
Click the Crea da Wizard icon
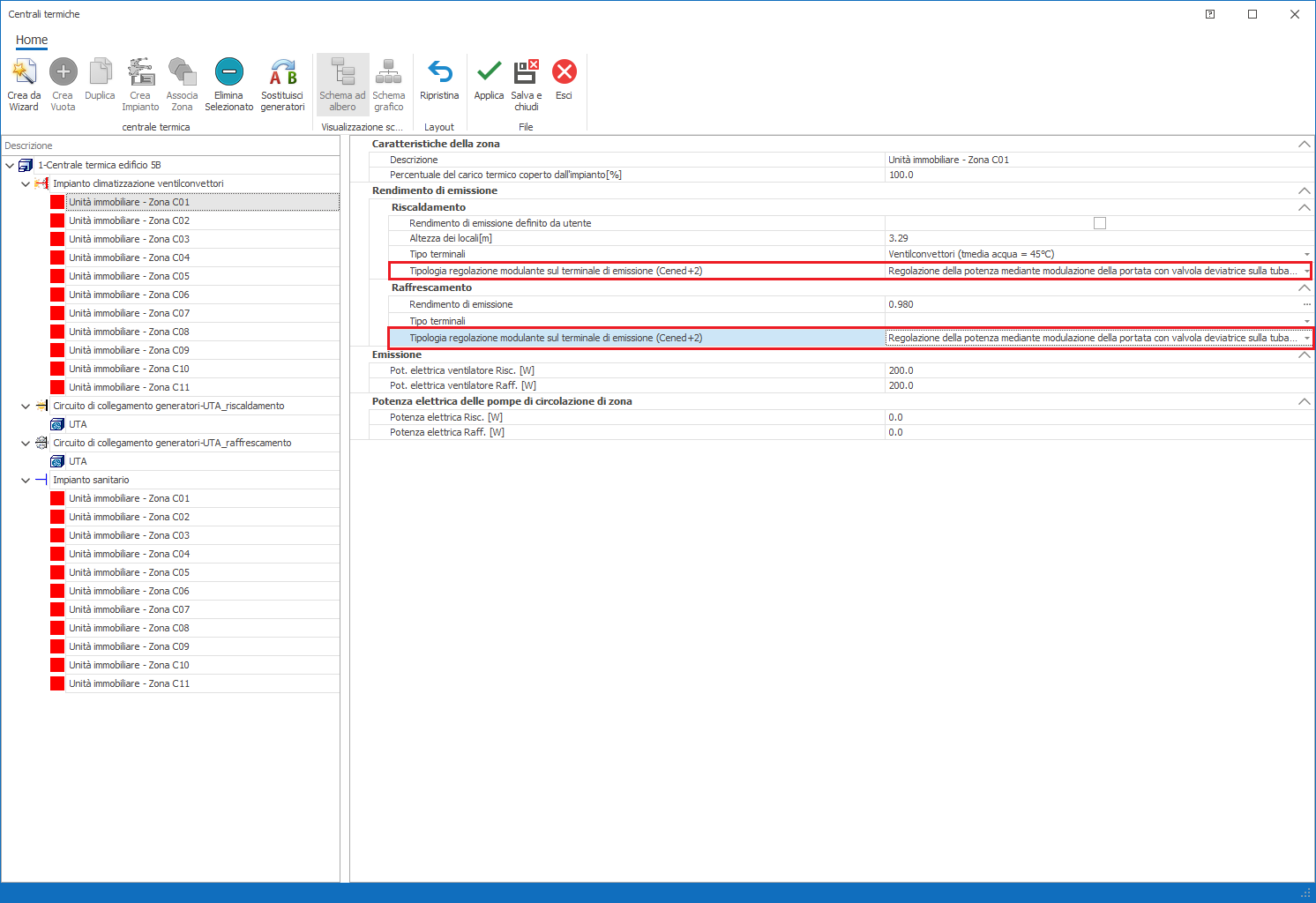[x=24, y=72]
